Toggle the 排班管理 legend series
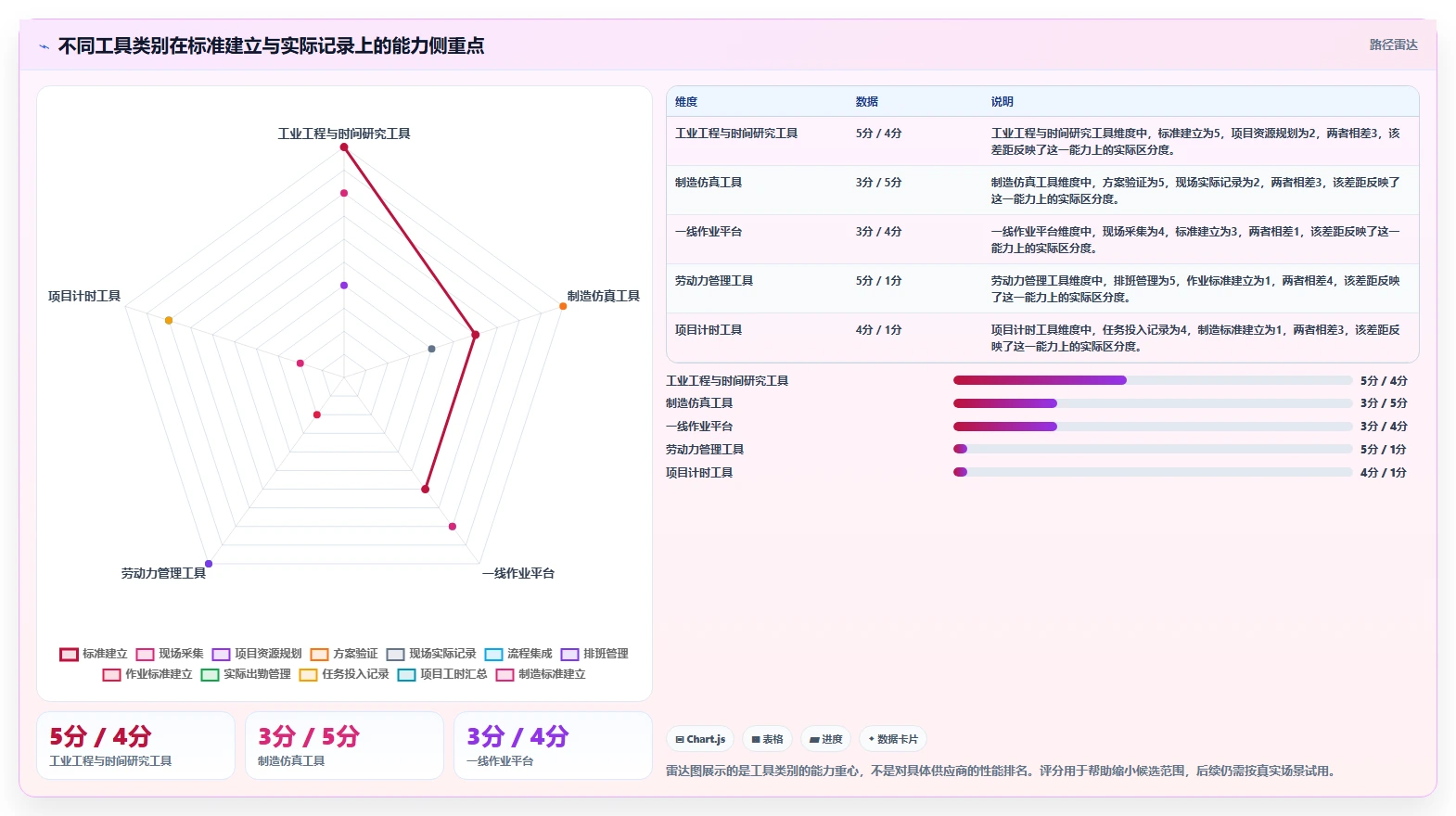This screenshot has height=816, width=1456. click(x=594, y=654)
